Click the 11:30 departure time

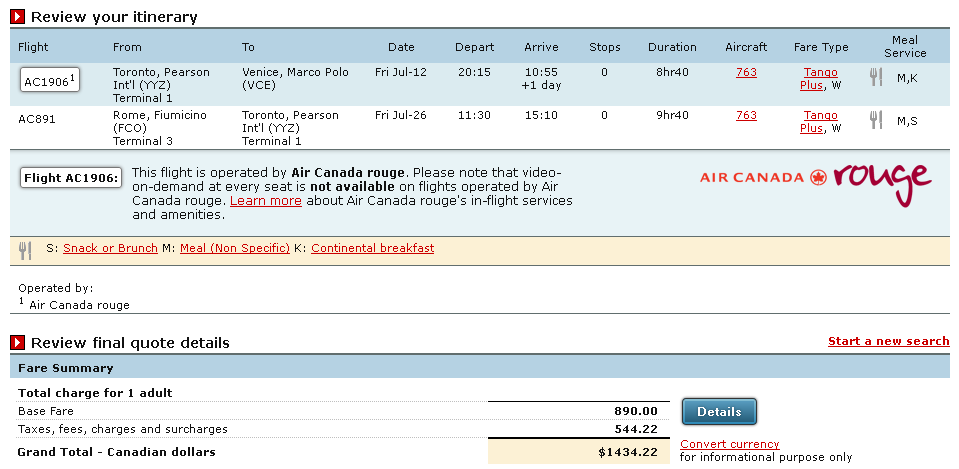click(x=475, y=115)
